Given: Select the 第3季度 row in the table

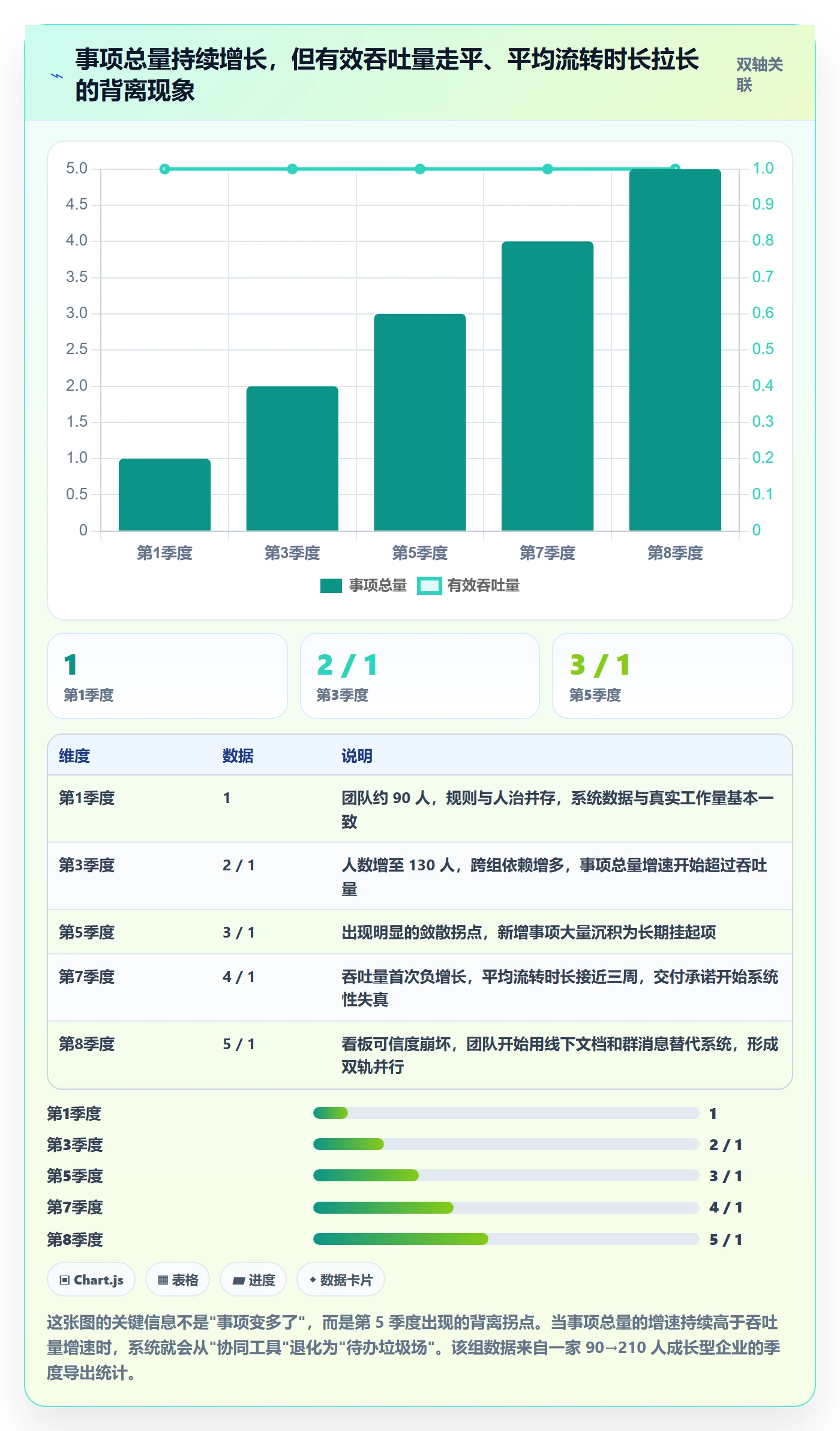Looking at the screenshot, I should coord(420,876).
